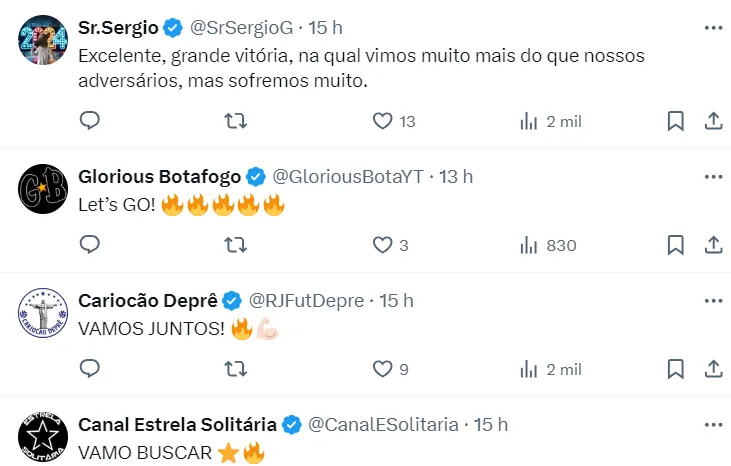Viewport: 731px width, 466px height.
Task: Open more options on Cariocão Deprê tweet
Action: coord(713,300)
